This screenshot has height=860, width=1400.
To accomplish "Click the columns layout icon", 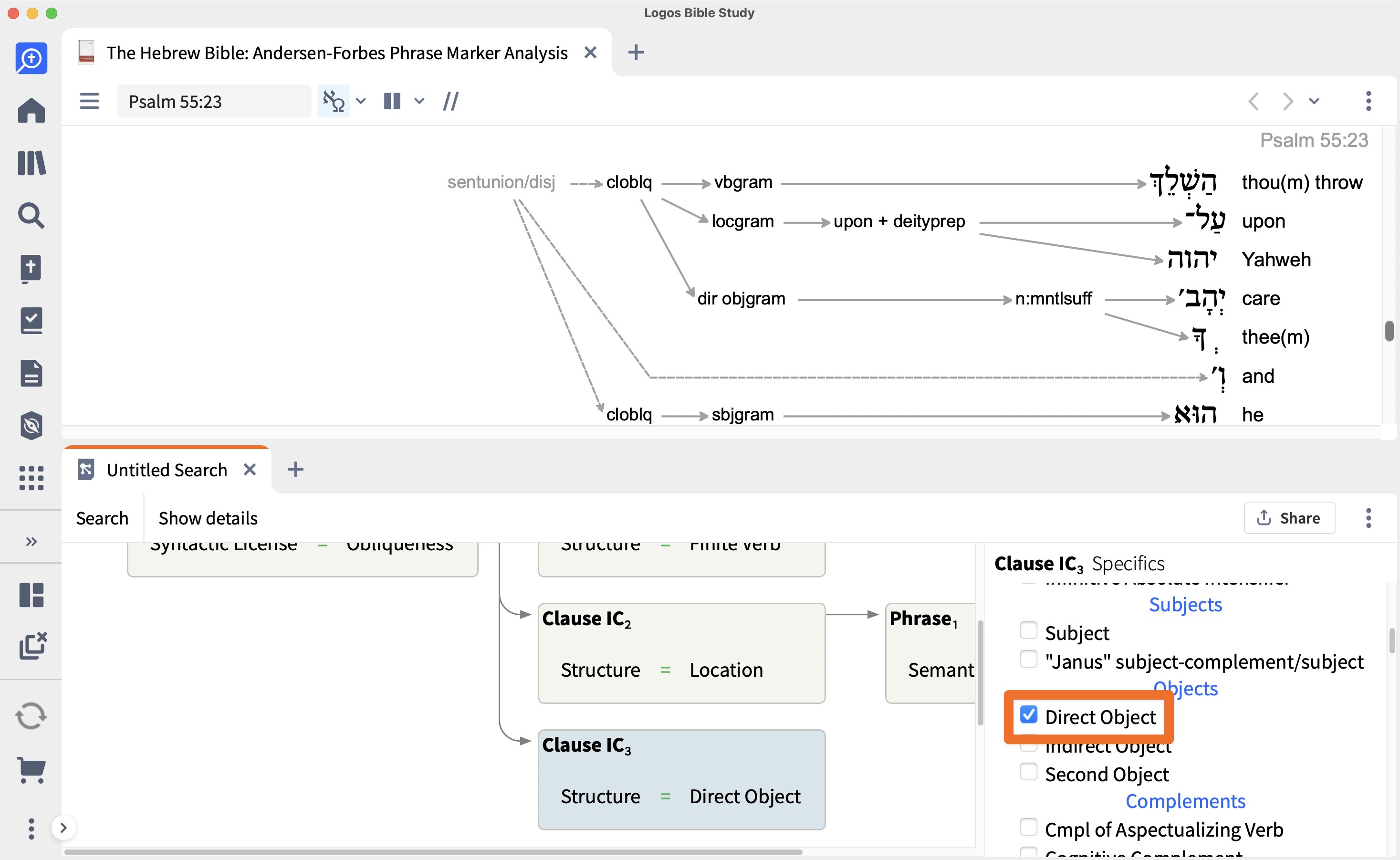I will [392, 101].
